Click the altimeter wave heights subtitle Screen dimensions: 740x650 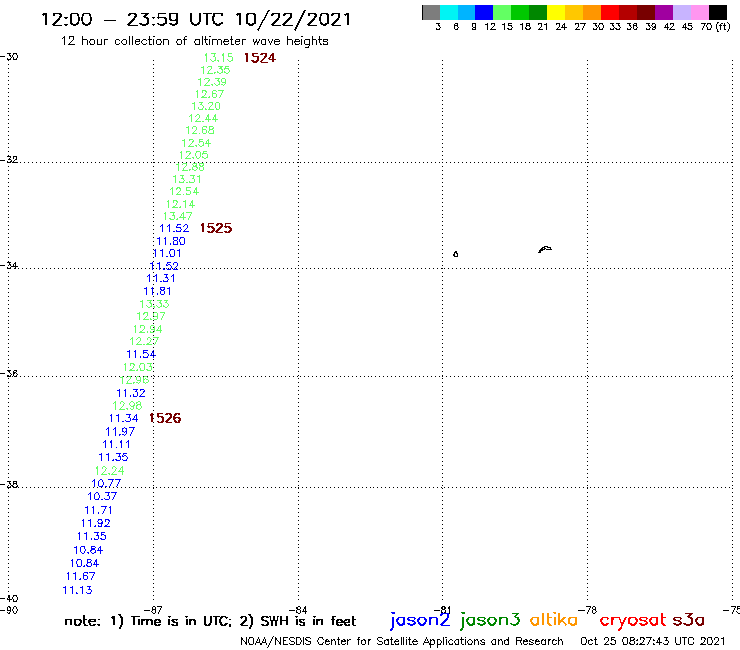194,41
